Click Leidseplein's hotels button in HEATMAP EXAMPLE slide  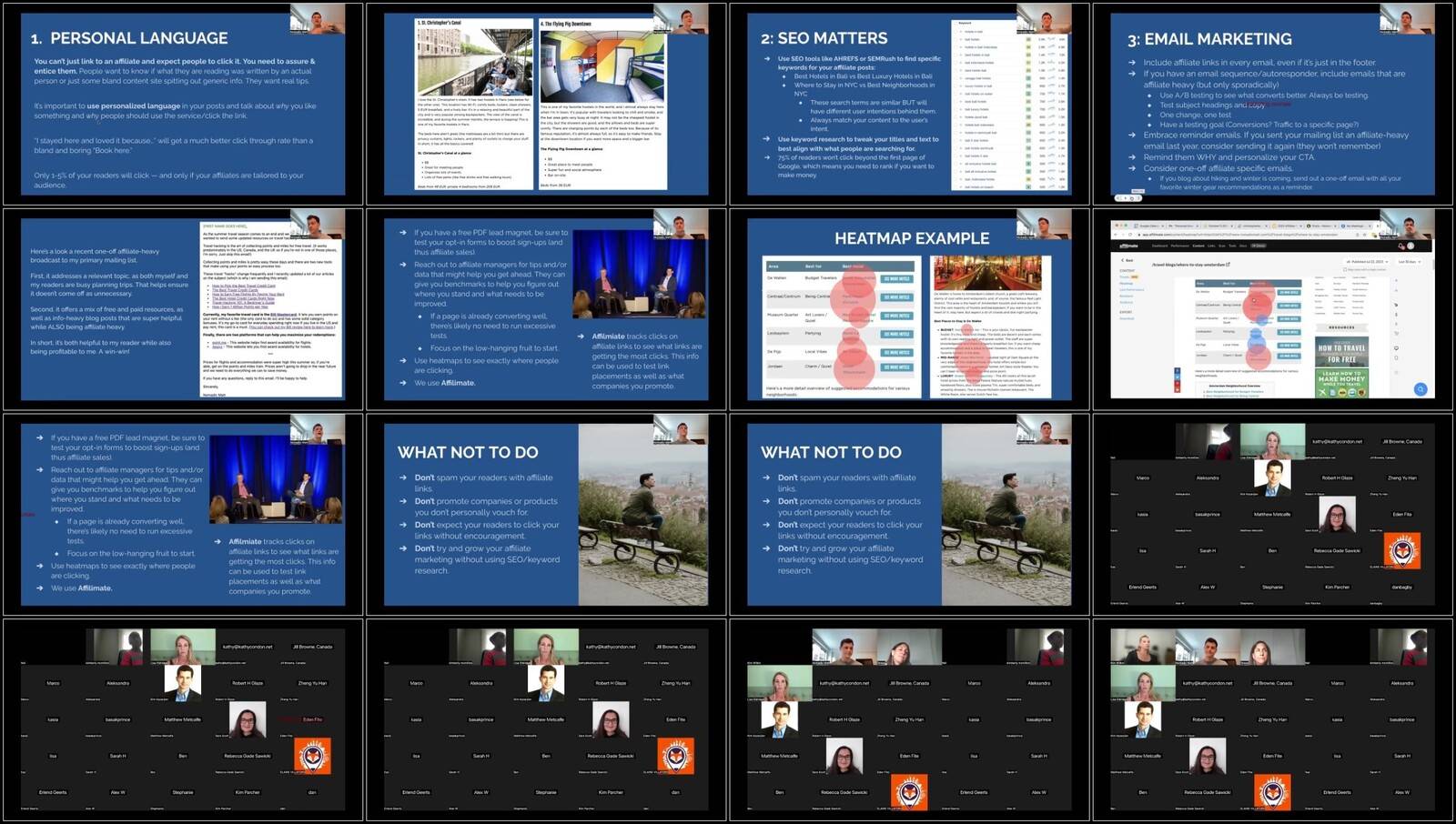click(897, 333)
